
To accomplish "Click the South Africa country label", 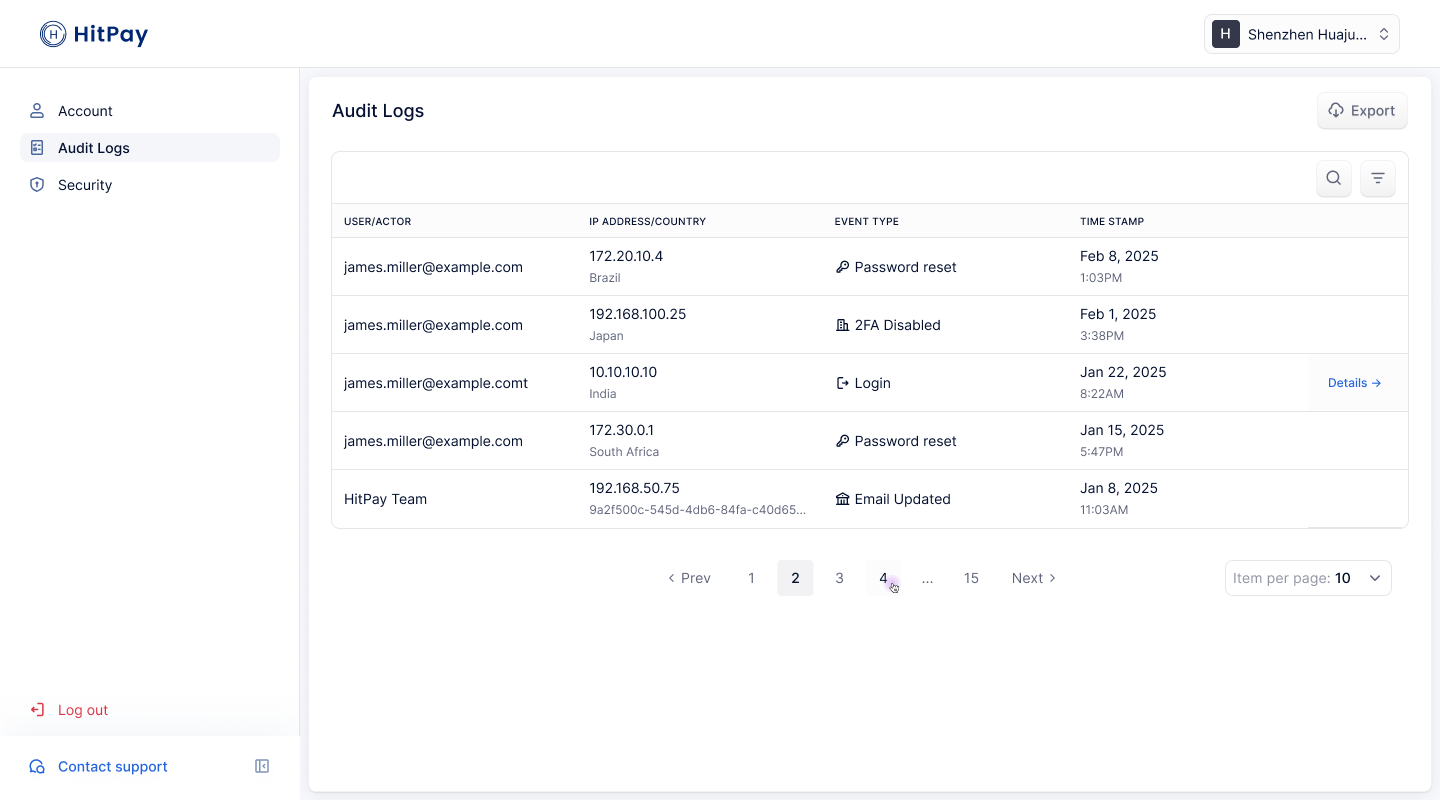I will click(624, 452).
